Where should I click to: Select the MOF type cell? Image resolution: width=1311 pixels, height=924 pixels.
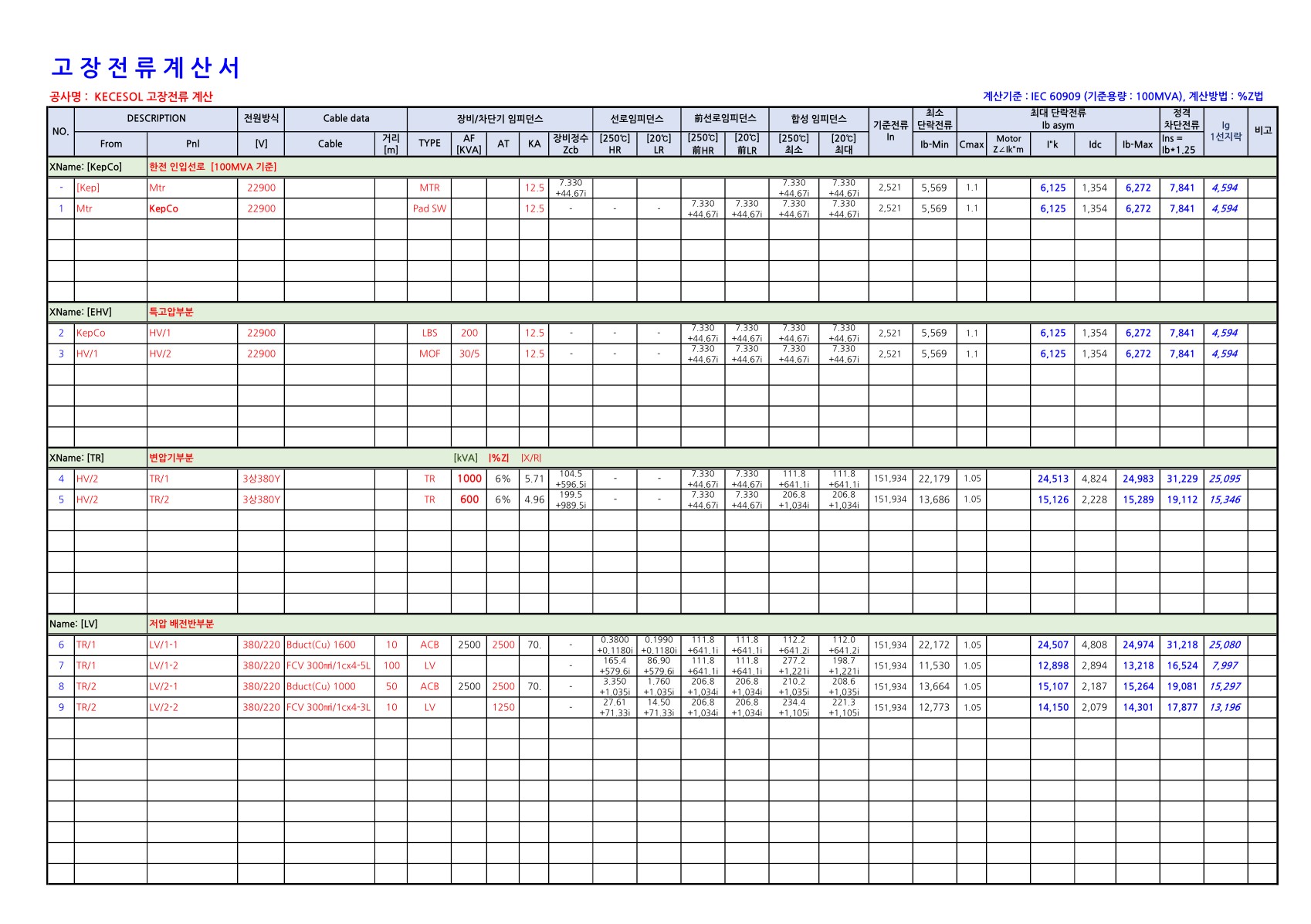pyautogui.click(x=429, y=354)
